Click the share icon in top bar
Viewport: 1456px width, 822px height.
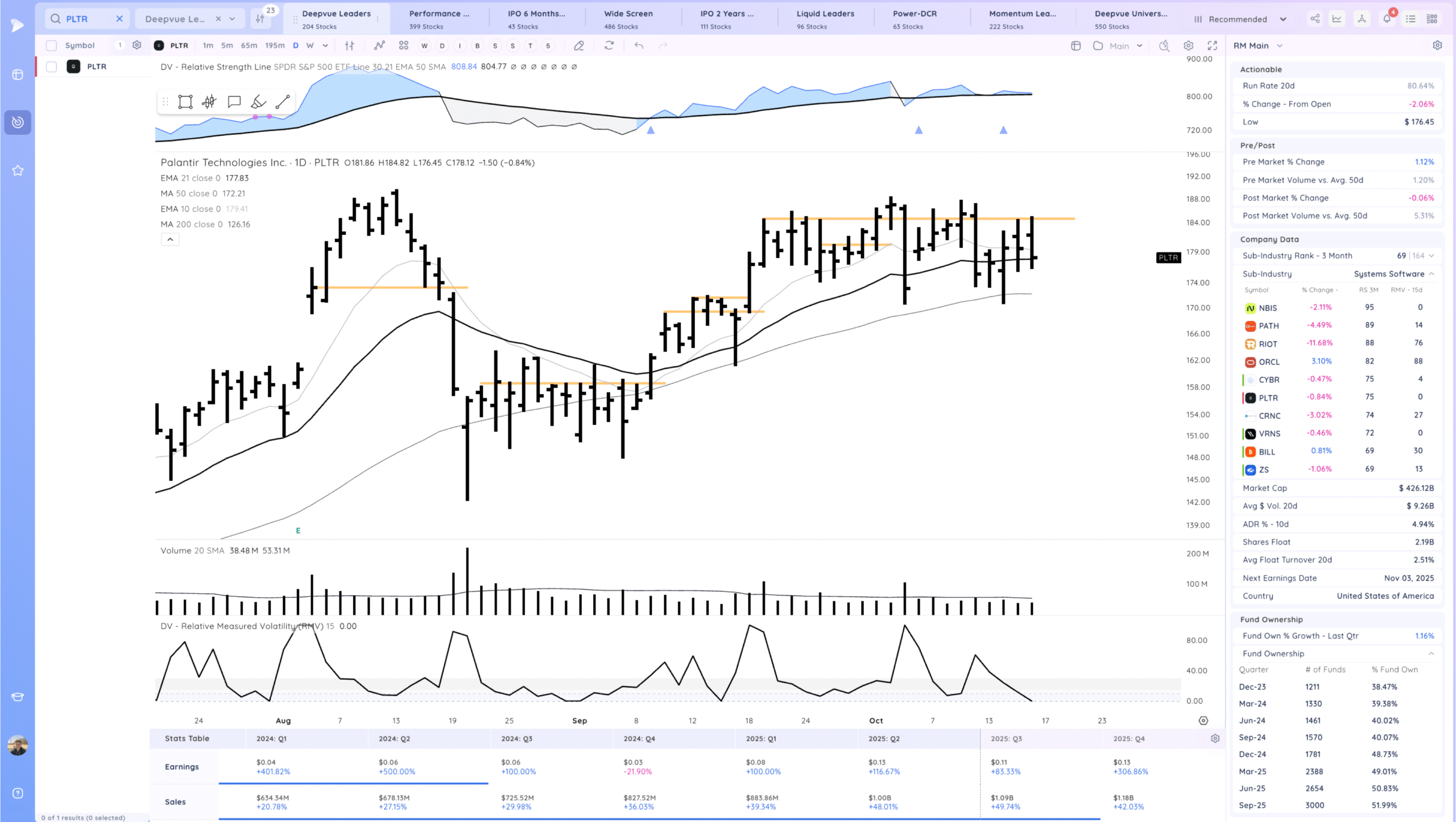pyautogui.click(x=1315, y=19)
